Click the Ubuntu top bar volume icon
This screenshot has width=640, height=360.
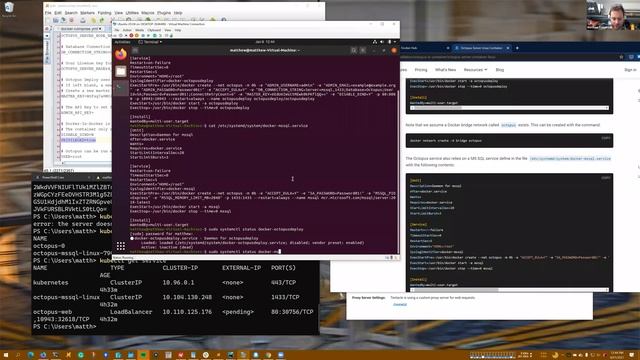click(x=382, y=42)
